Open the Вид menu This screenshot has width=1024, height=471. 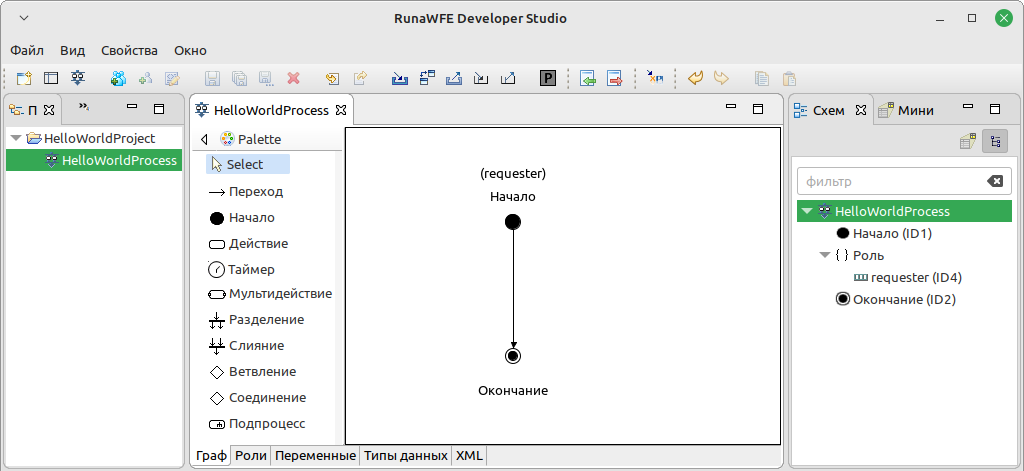[72, 50]
